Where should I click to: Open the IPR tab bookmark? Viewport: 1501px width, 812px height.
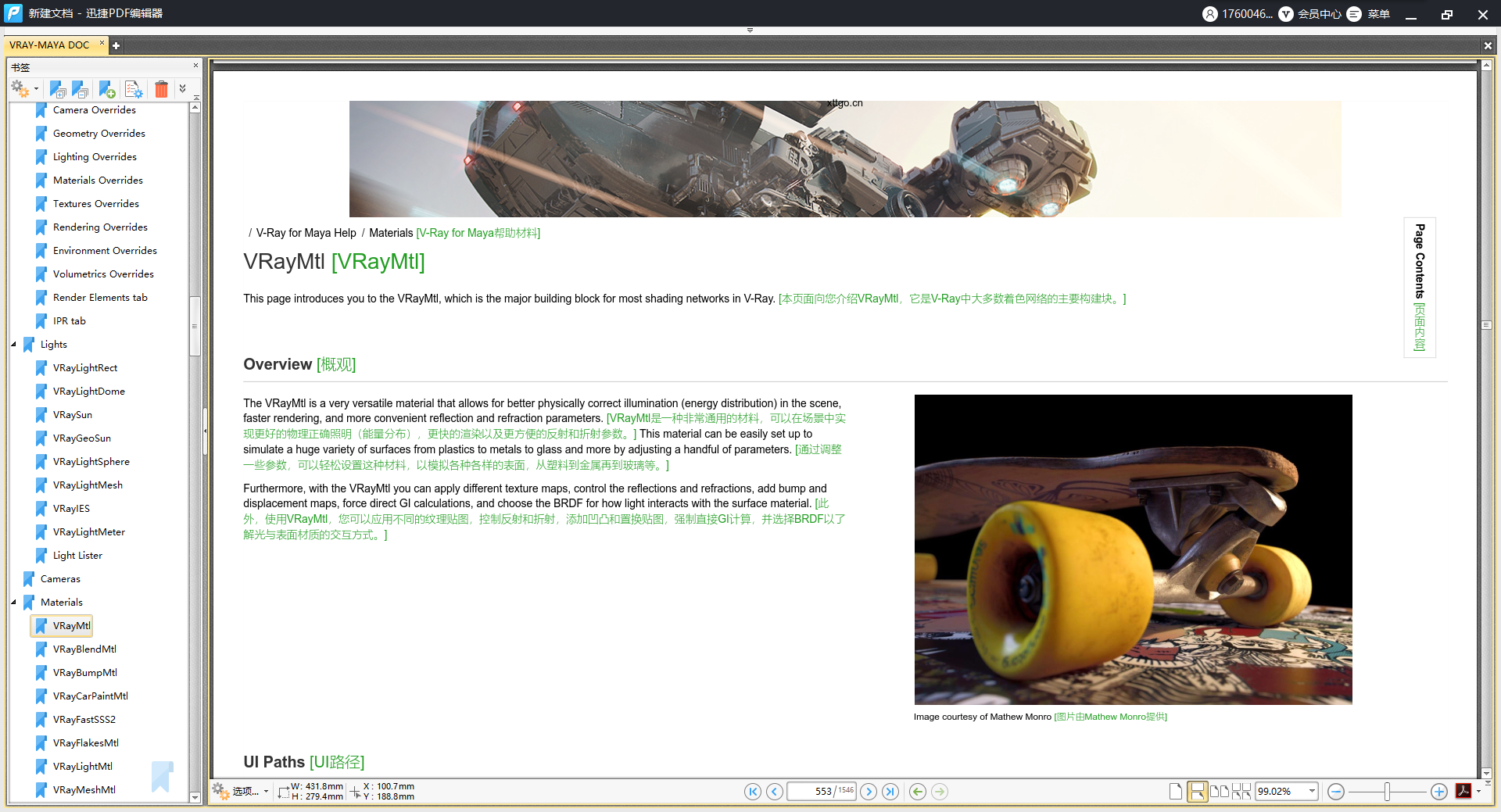(69, 321)
